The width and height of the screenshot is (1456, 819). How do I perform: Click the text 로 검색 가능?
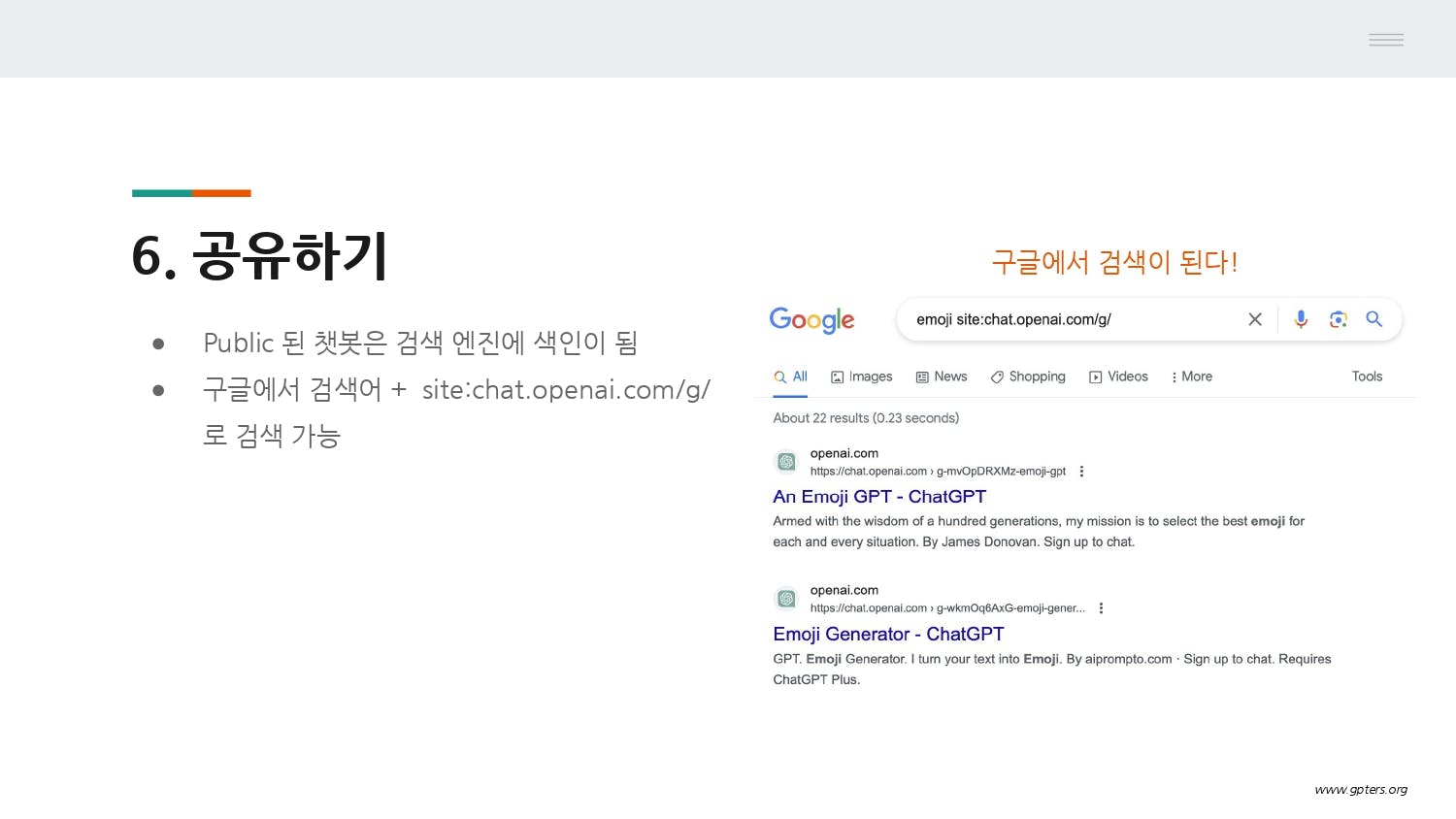coord(272,436)
